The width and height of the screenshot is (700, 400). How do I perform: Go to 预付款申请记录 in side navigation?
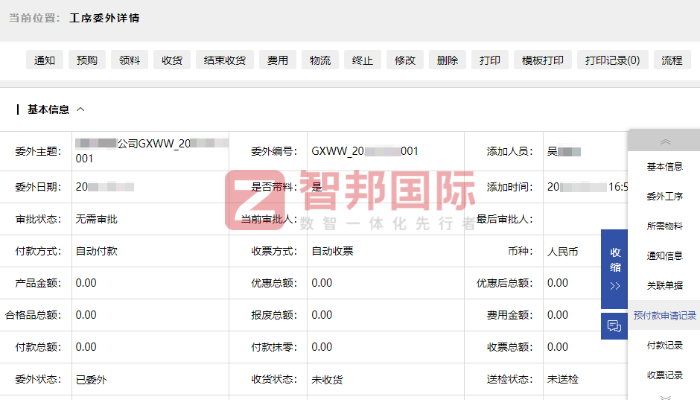pyautogui.click(x=665, y=315)
